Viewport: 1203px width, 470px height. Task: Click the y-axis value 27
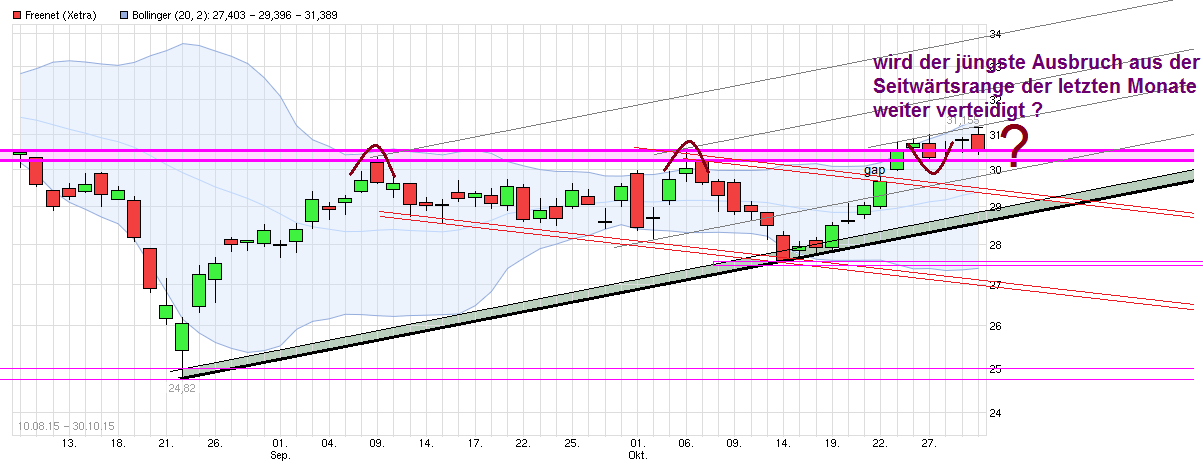pos(995,286)
